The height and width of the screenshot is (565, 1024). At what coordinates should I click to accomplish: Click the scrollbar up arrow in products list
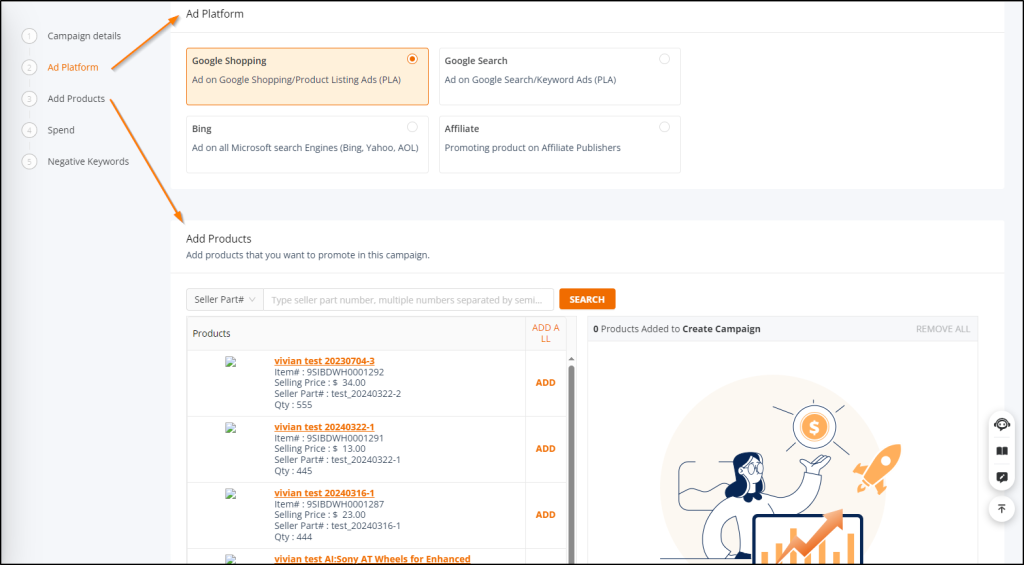point(571,359)
